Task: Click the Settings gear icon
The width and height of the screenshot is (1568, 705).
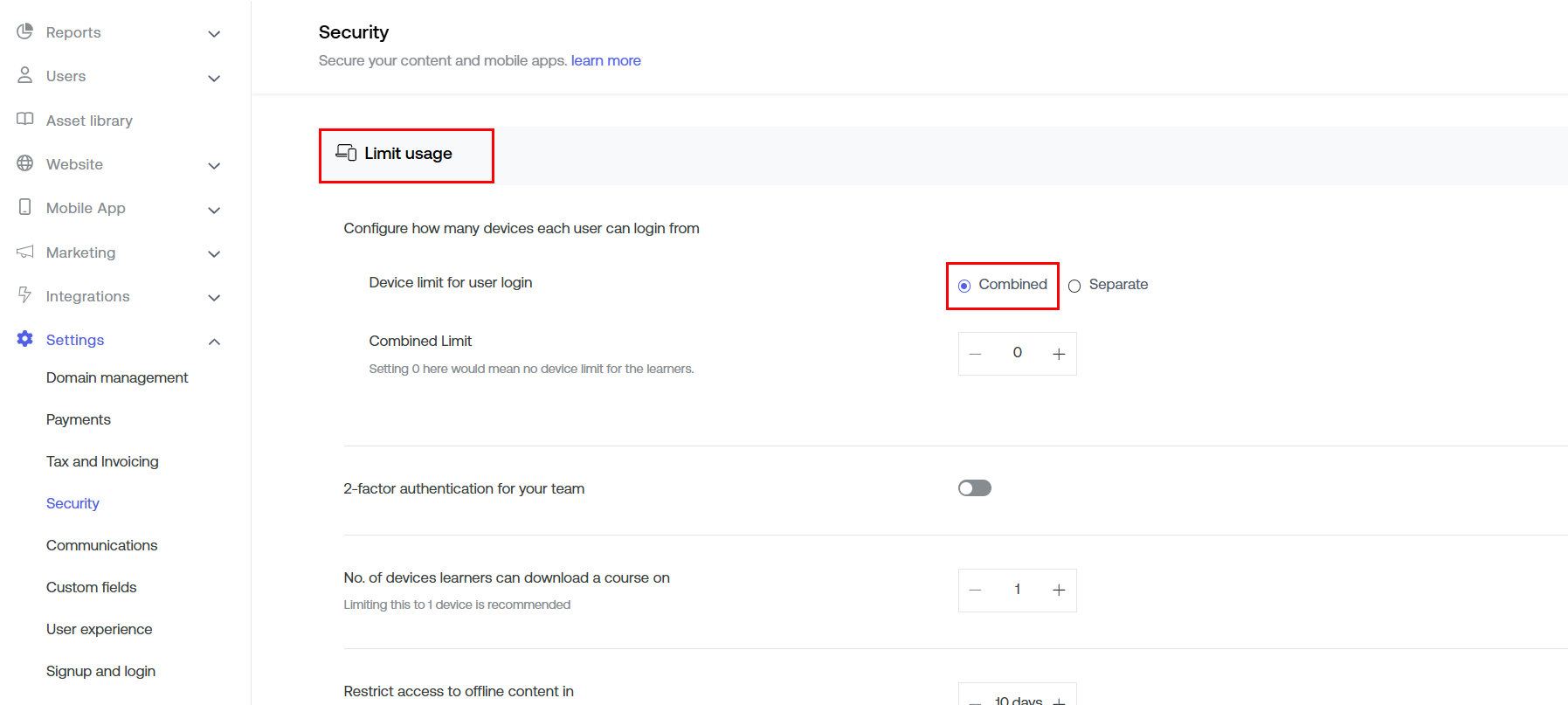Action: pyautogui.click(x=24, y=339)
